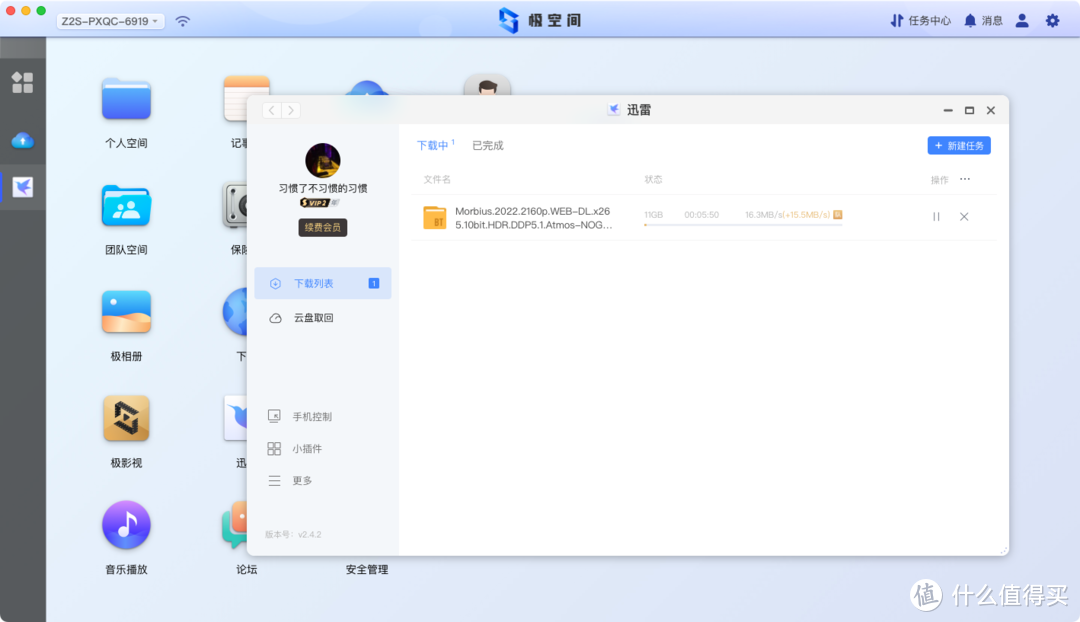The image size is (1080, 622).
Task: Open 小插件 in the Thunder sidebar
Action: point(305,448)
